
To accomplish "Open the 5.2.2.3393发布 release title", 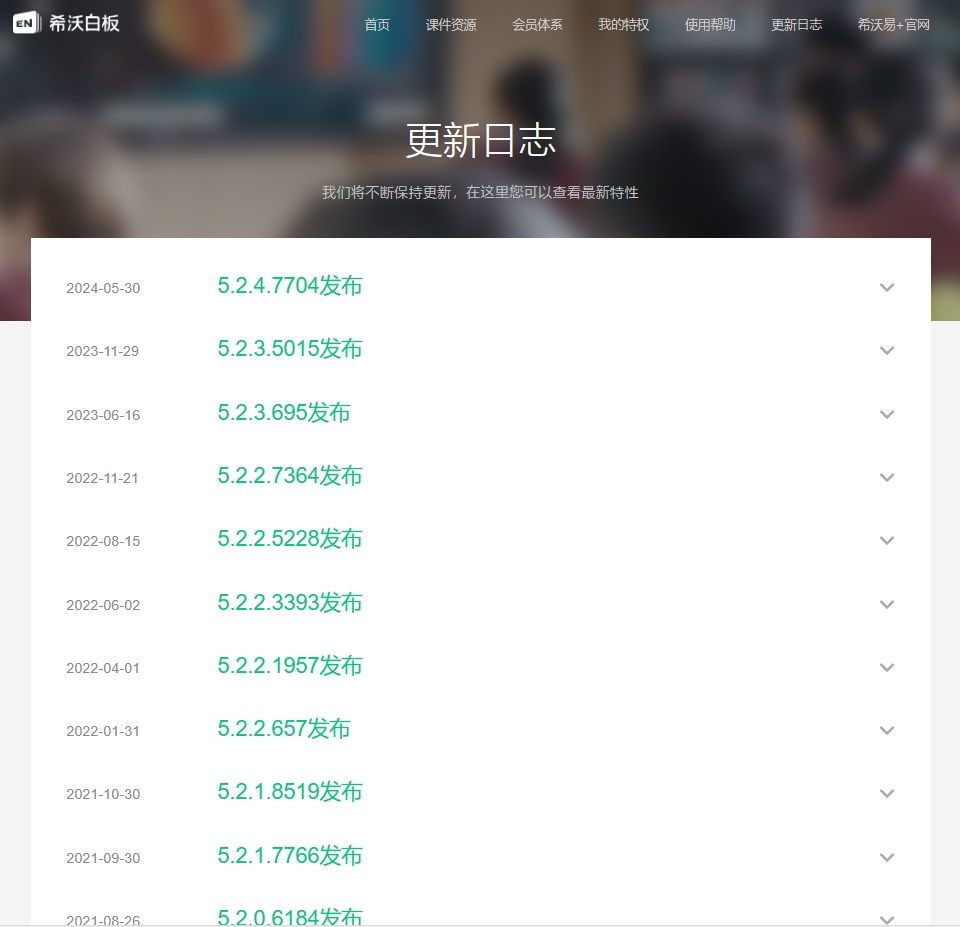I will (x=290, y=602).
